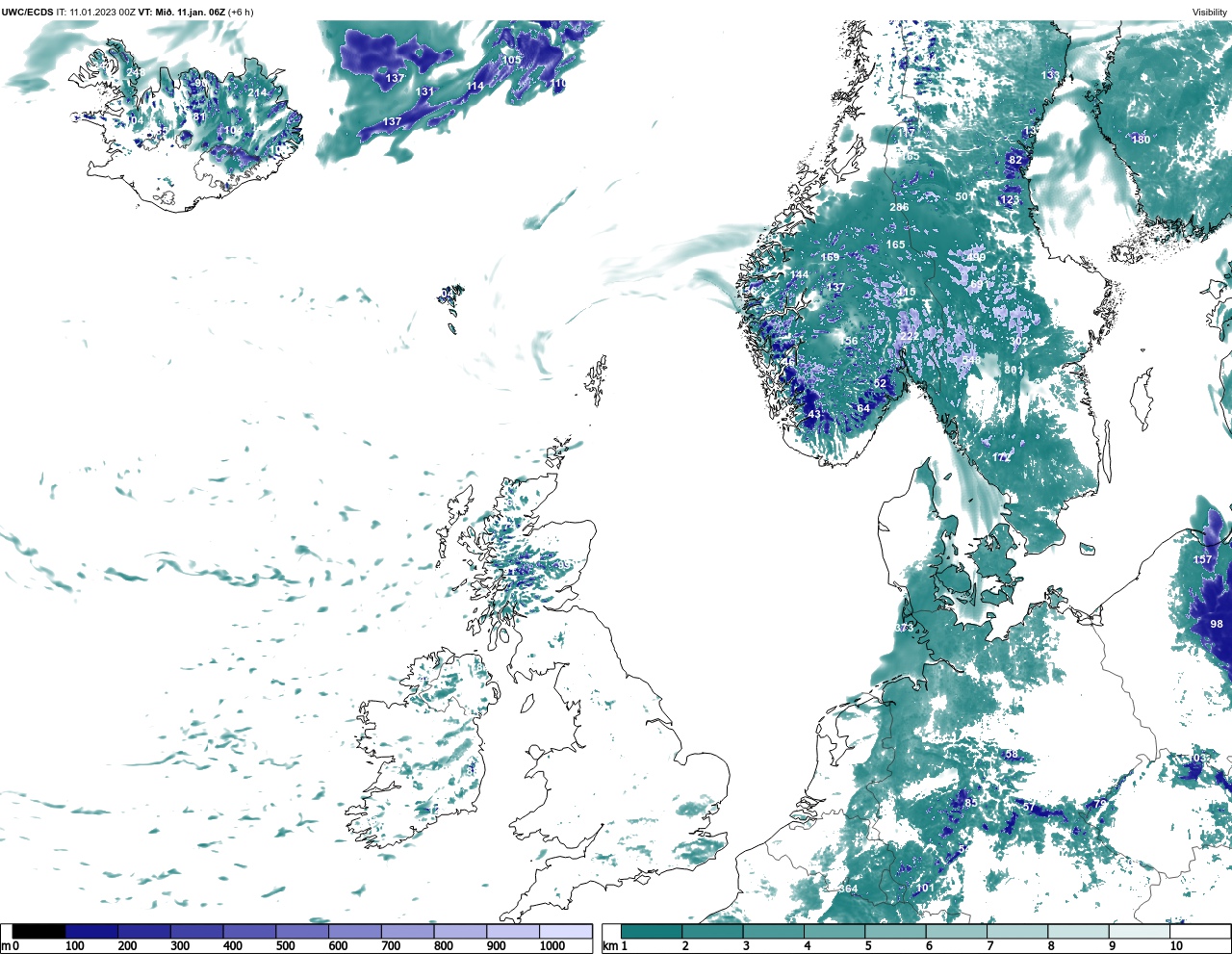
Task: Click the '1000' label on the meter scale
Action: [x=552, y=946]
